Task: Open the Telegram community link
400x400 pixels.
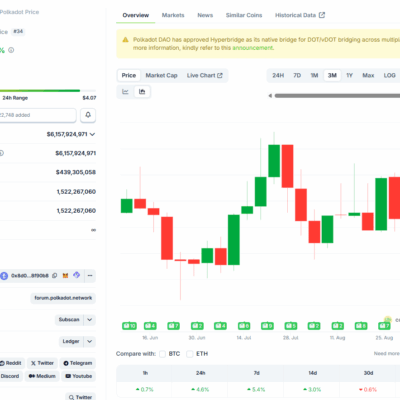Action: pos(78,363)
